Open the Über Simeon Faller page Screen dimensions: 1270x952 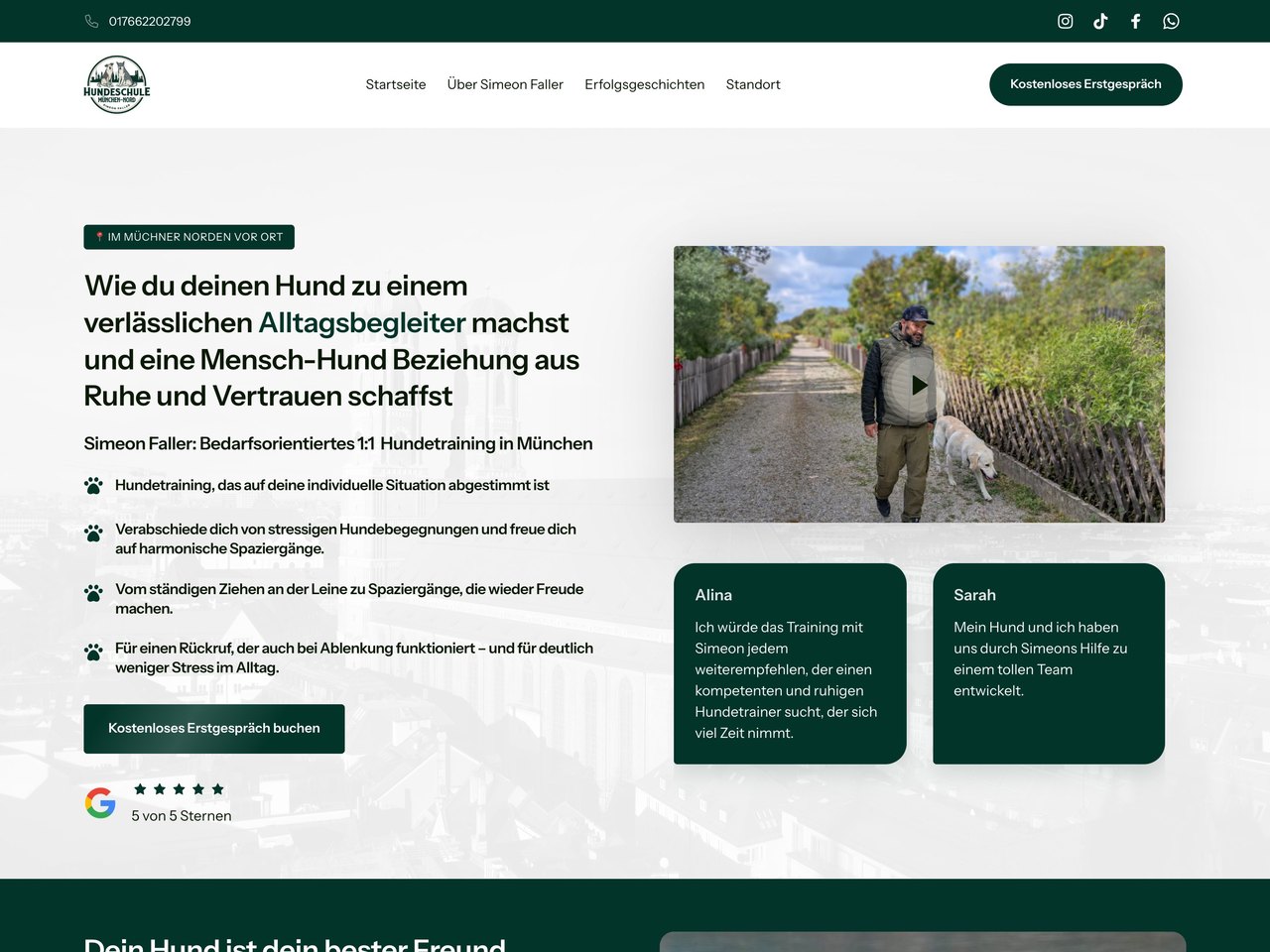point(505,84)
